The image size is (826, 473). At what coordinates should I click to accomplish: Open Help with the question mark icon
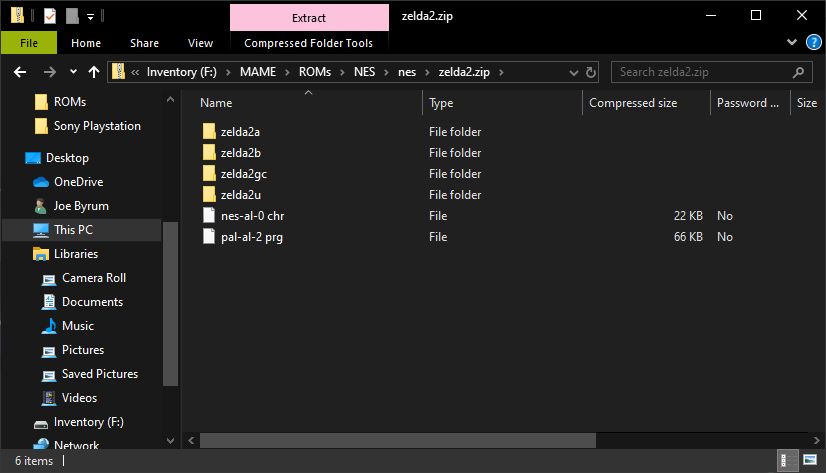coord(813,42)
